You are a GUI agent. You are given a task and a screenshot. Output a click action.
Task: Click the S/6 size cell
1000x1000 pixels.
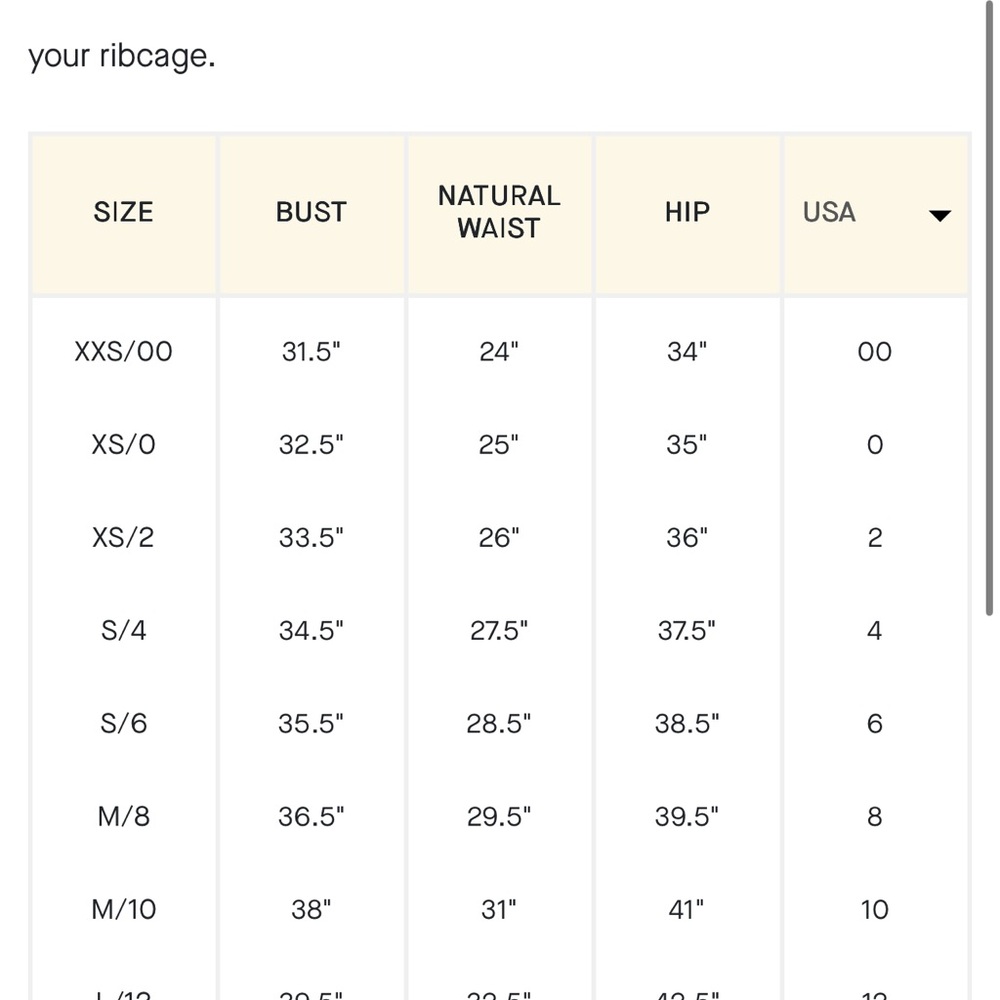(124, 724)
